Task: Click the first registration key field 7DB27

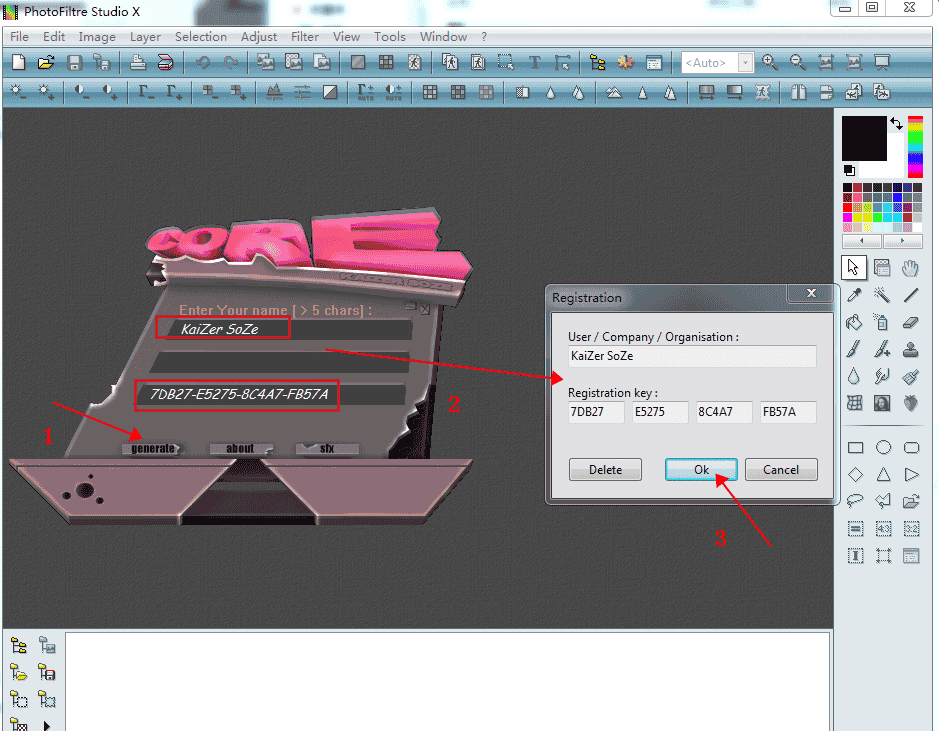Action: pos(596,412)
